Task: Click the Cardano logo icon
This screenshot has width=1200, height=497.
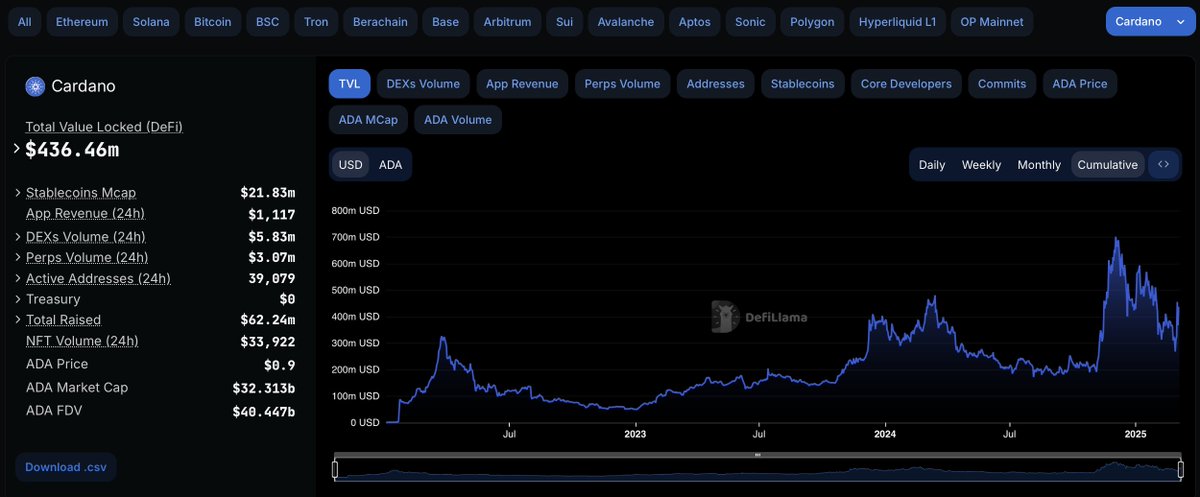Action: pyautogui.click(x=35, y=86)
